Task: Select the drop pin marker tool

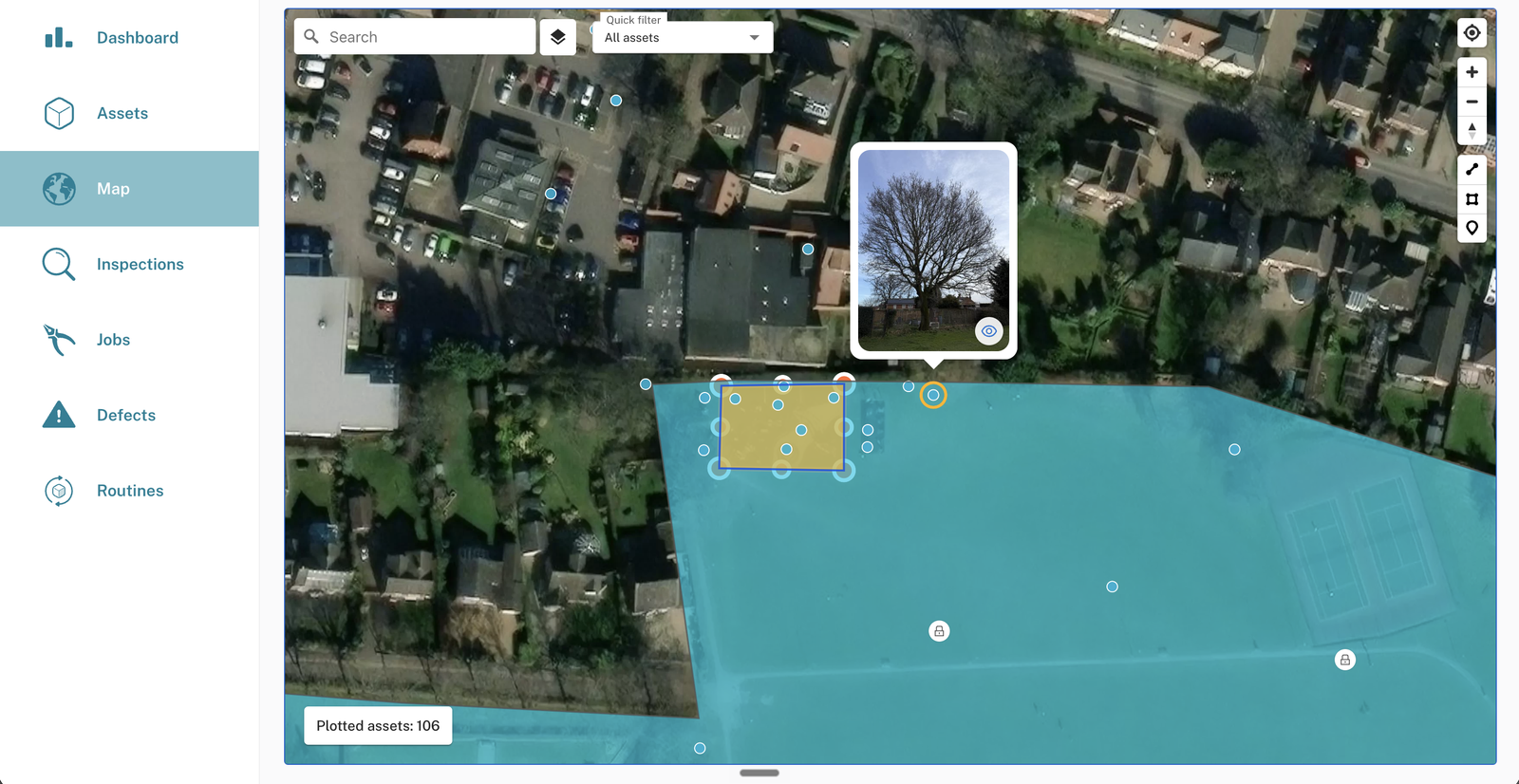Action: [1472, 228]
